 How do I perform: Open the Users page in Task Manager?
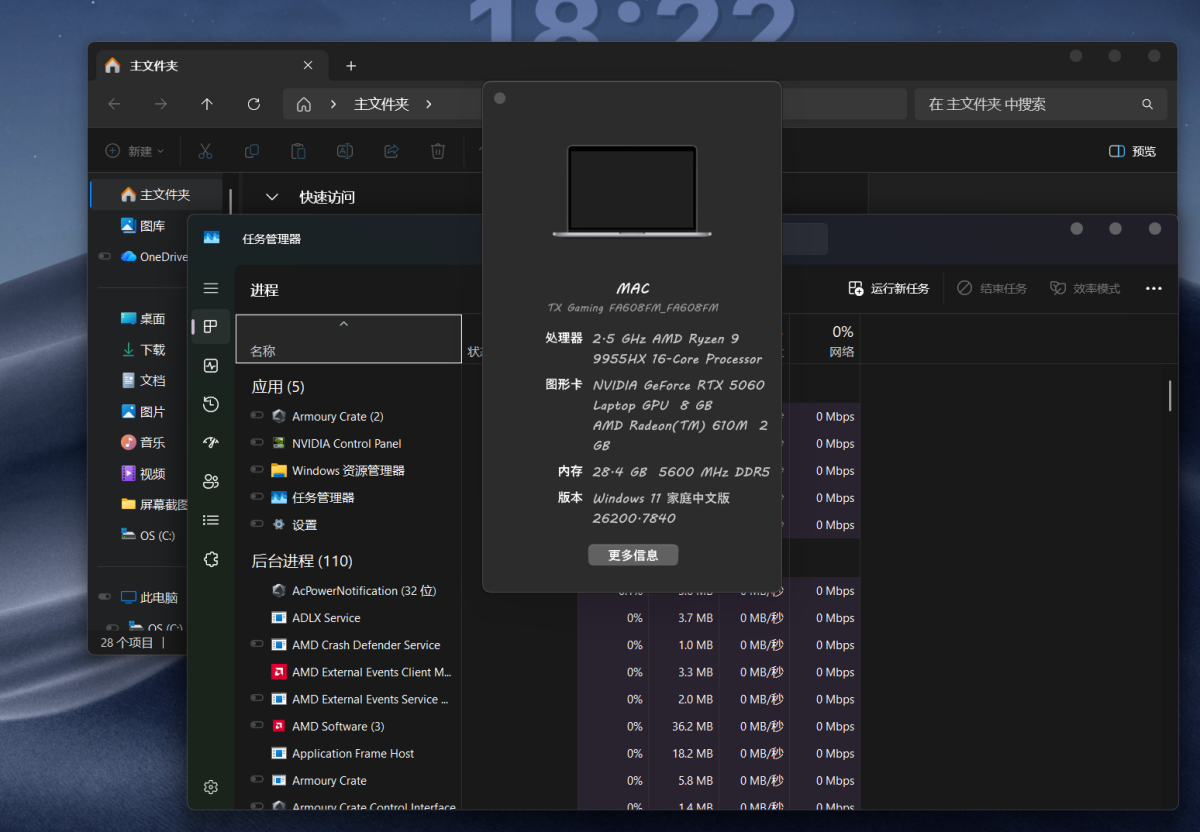click(x=210, y=481)
